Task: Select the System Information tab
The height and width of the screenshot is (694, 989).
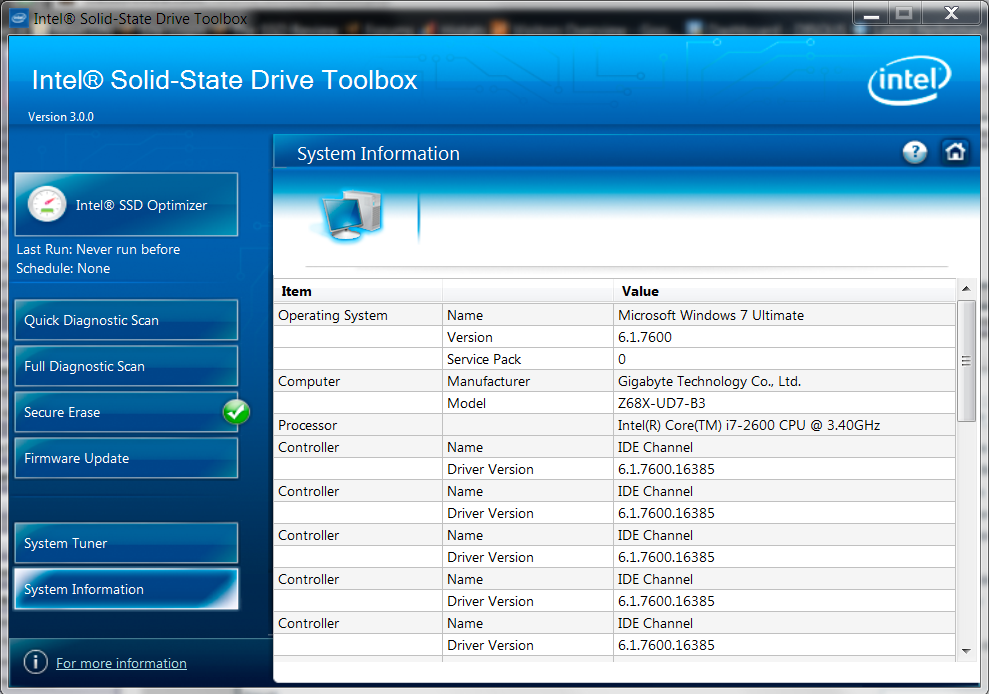Action: [x=126, y=589]
